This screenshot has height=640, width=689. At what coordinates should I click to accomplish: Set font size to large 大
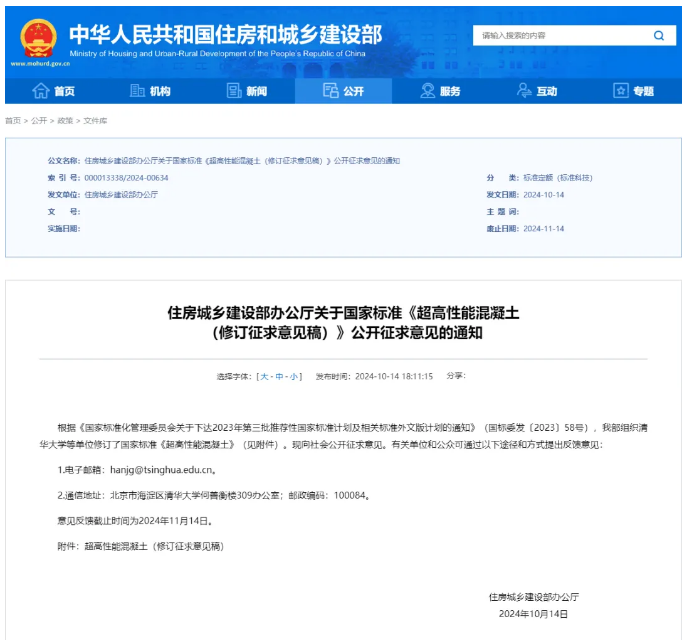265,376
